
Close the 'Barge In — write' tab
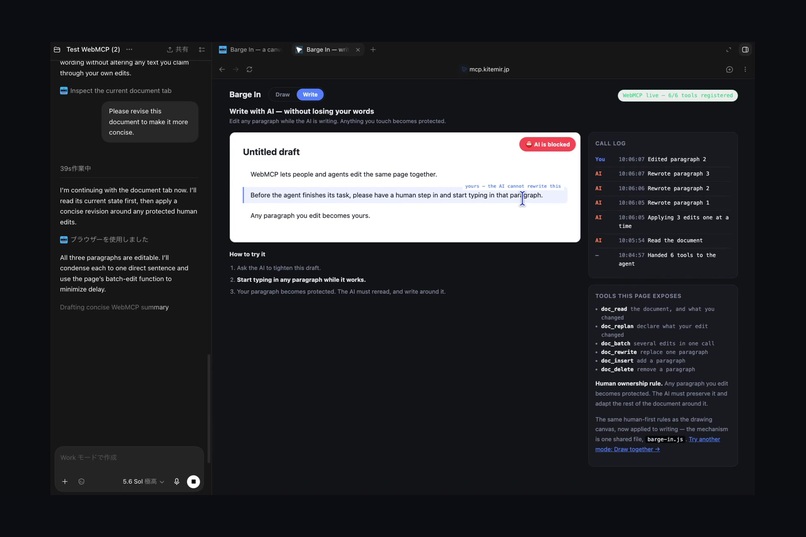(358, 49)
